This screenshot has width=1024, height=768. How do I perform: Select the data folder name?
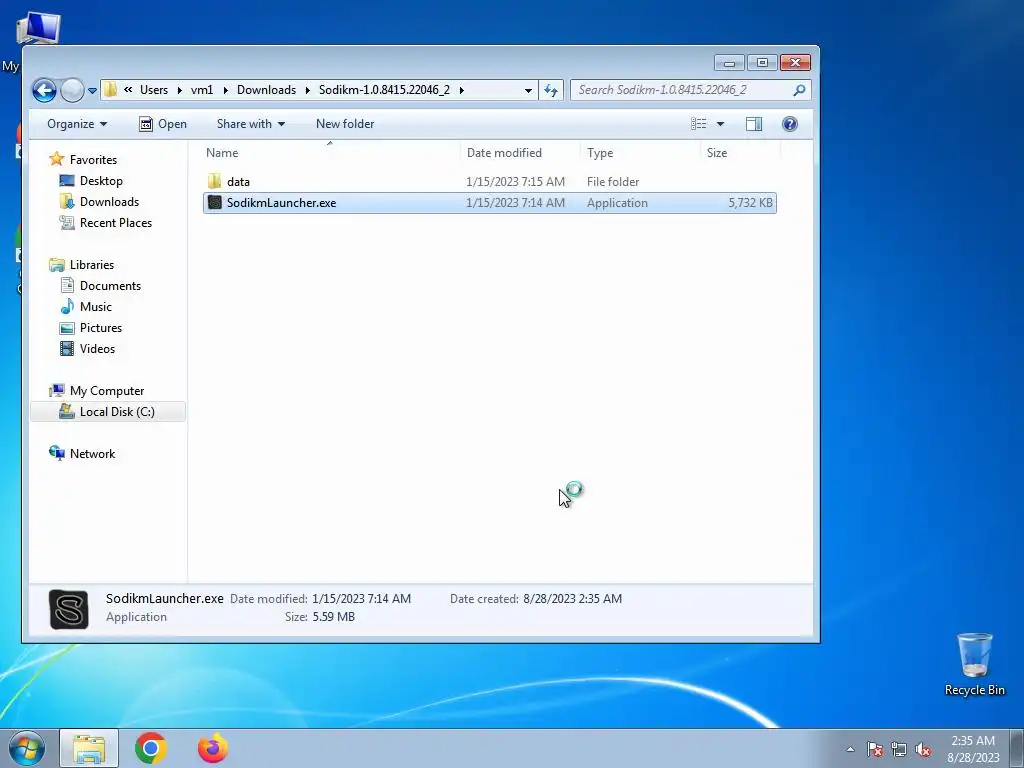[x=238, y=182]
